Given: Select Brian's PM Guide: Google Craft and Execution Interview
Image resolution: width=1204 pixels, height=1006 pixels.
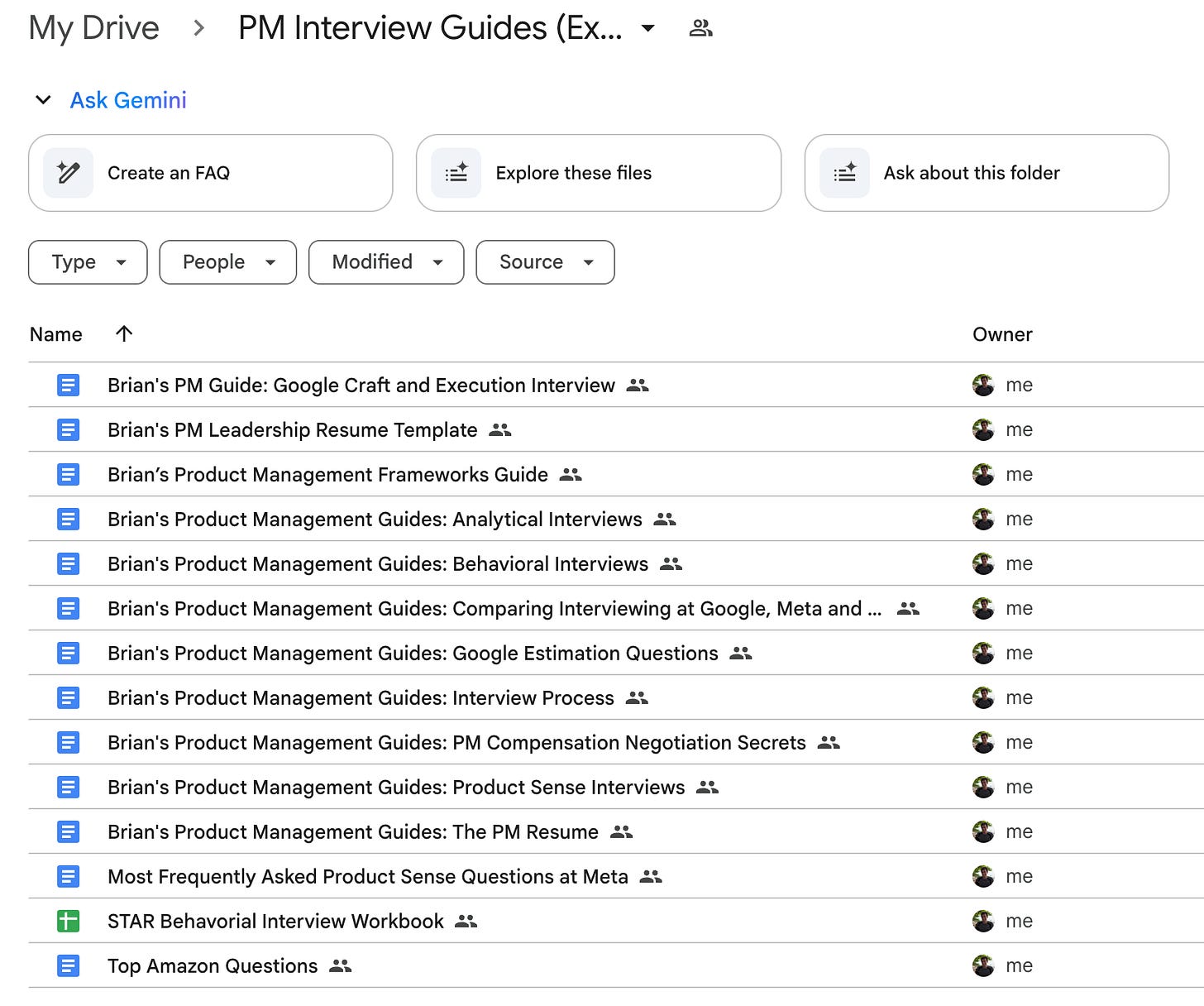Looking at the screenshot, I should coord(361,385).
